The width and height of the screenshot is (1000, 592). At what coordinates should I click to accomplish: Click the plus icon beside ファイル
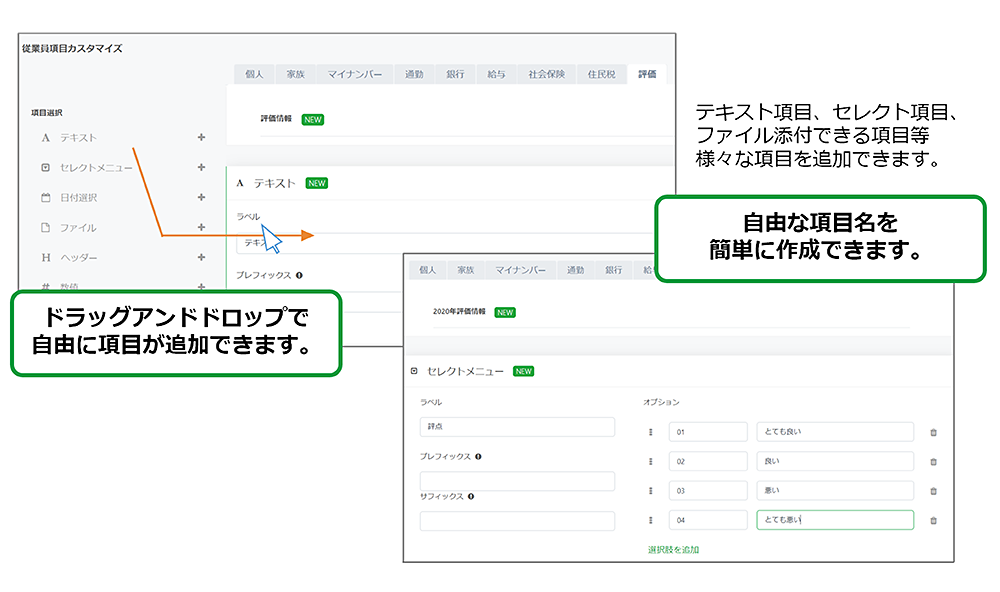[x=201, y=228]
